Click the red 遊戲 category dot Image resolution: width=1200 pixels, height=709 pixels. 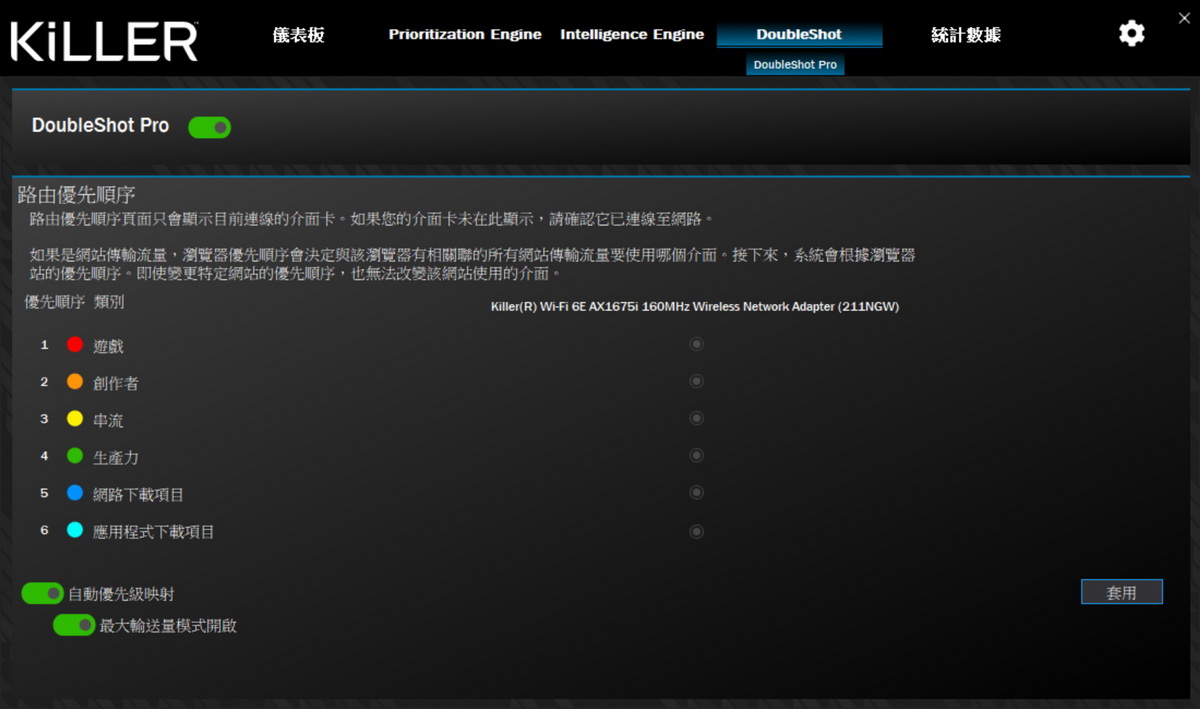(75, 344)
